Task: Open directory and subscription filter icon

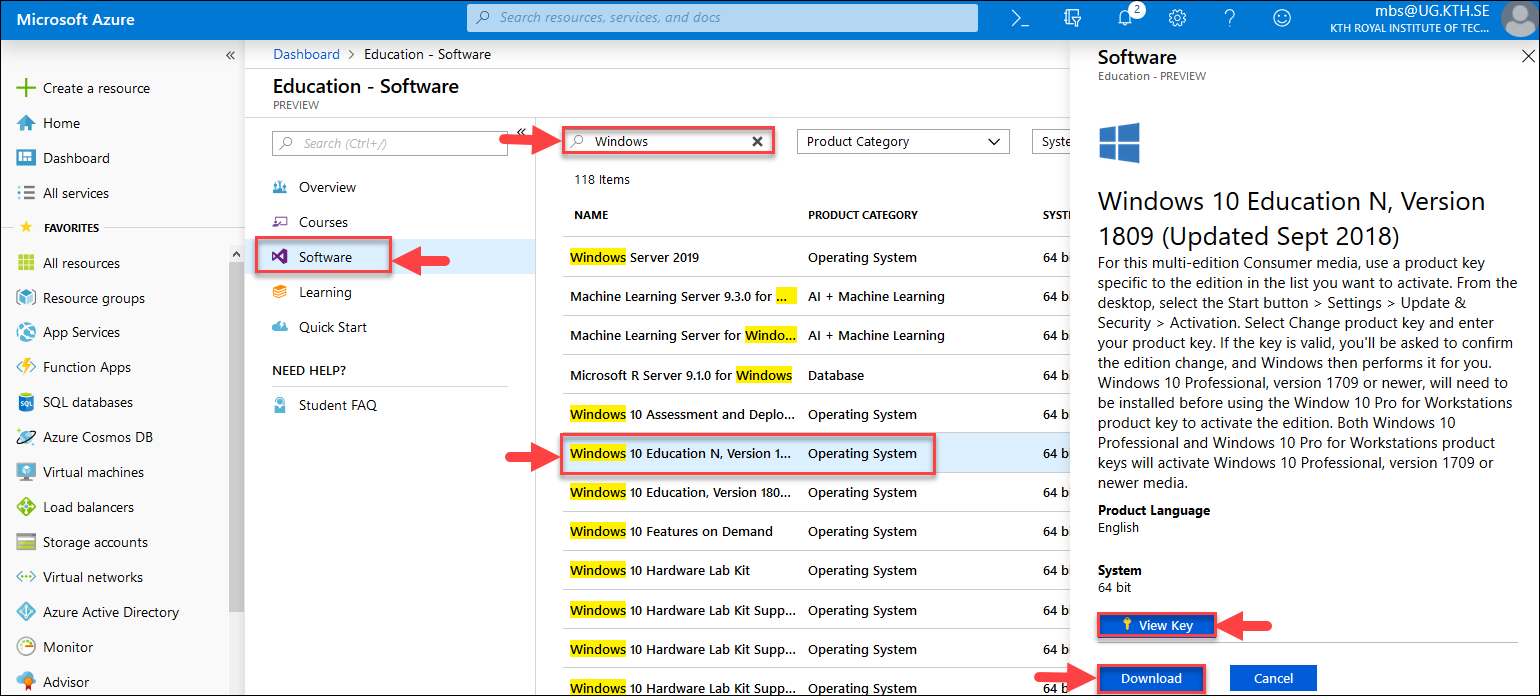Action: (x=1073, y=18)
